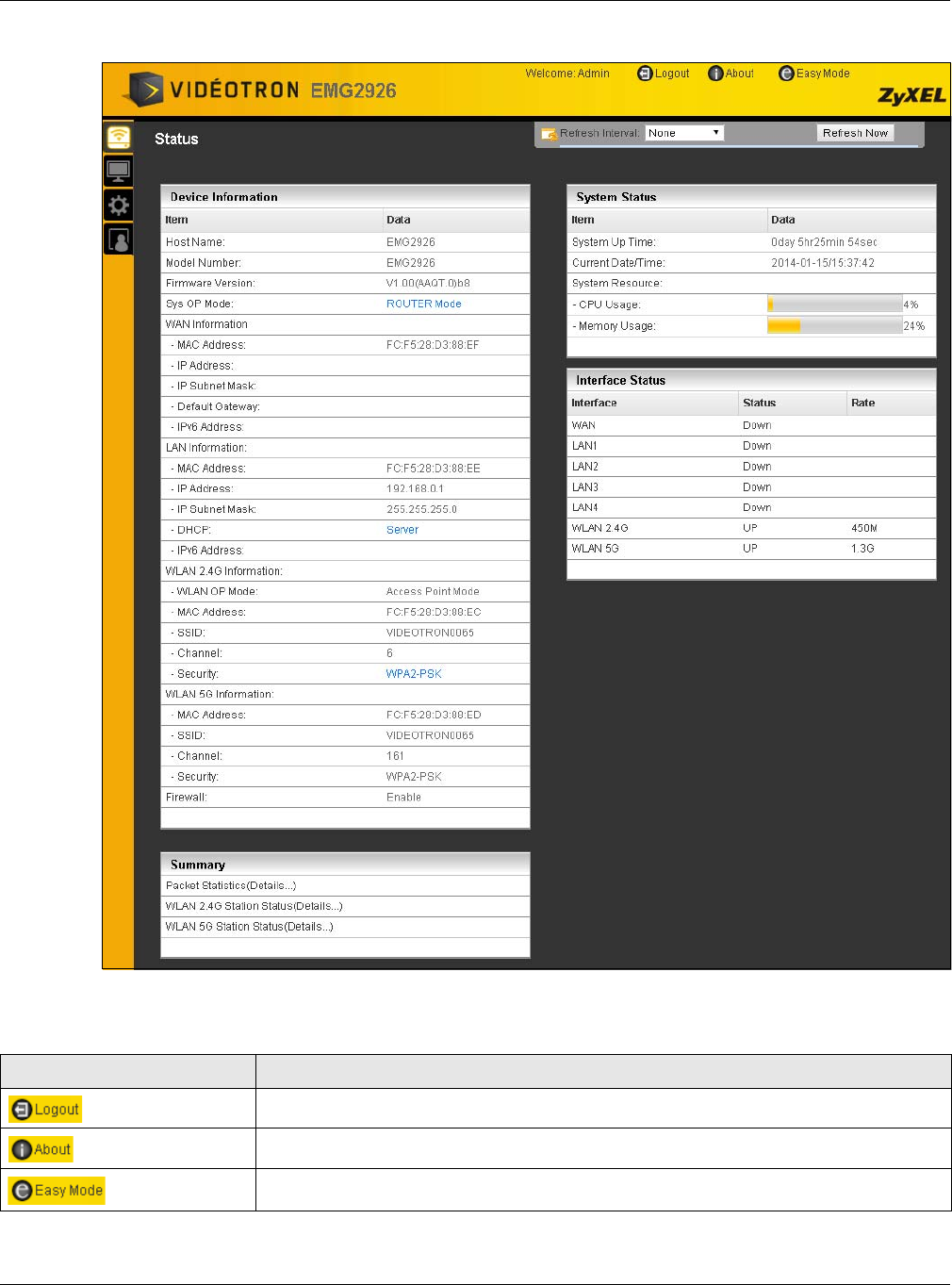Click the Easy Mode icon in header
The image size is (952, 1285).
pos(786,74)
